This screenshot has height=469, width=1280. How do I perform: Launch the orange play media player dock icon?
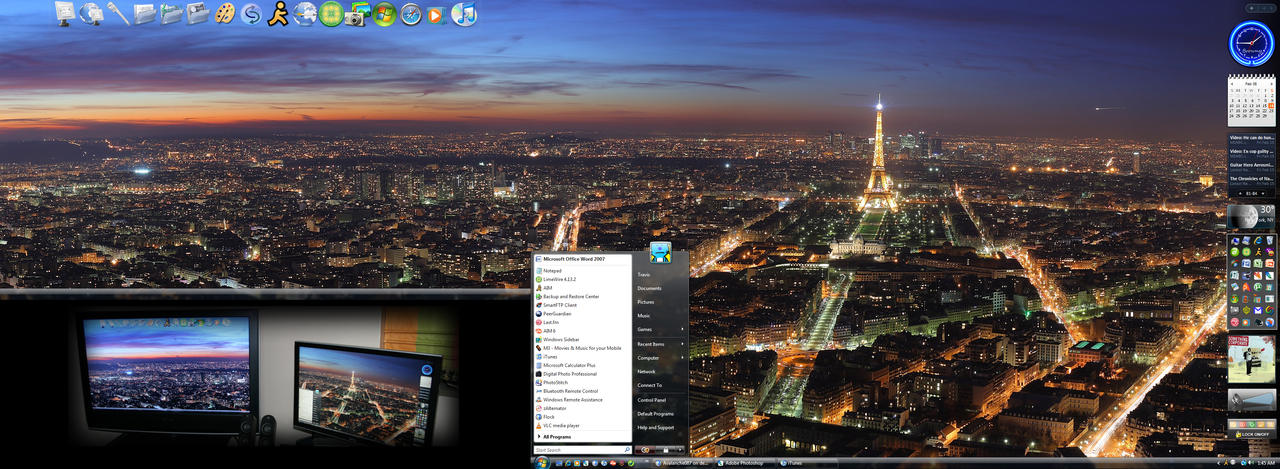click(437, 13)
